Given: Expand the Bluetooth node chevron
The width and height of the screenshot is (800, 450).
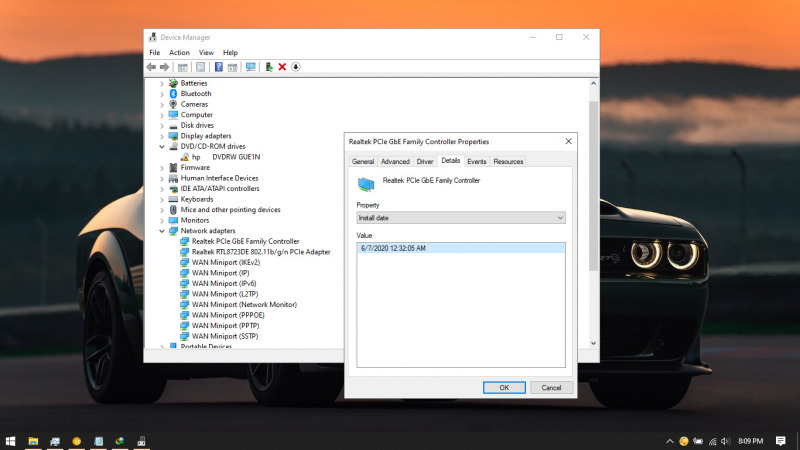Looking at the screenshot, I should (x=162, y=94).
